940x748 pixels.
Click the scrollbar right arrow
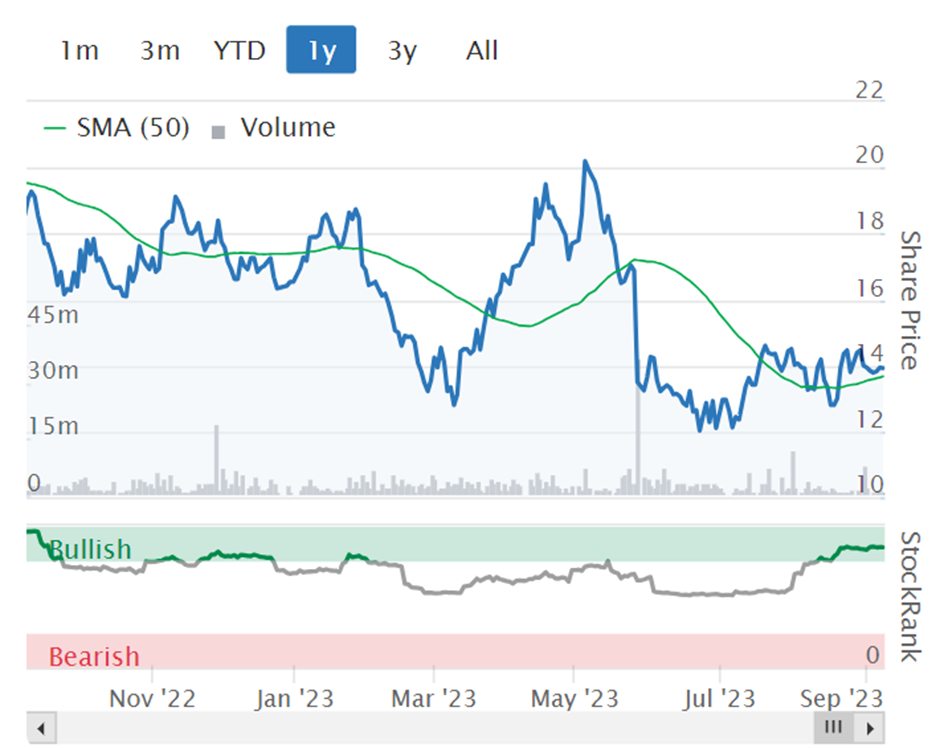[870, 728]
